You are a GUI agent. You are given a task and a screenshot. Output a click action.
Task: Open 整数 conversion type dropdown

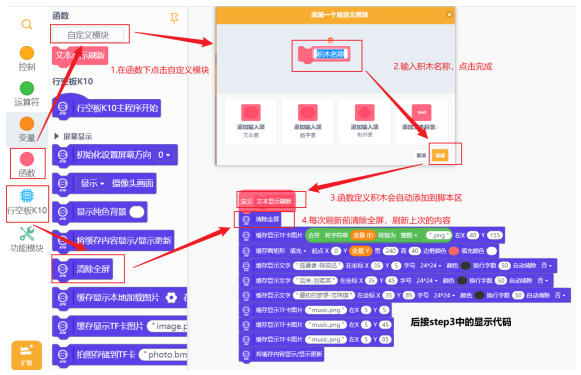tap(408, 235)
